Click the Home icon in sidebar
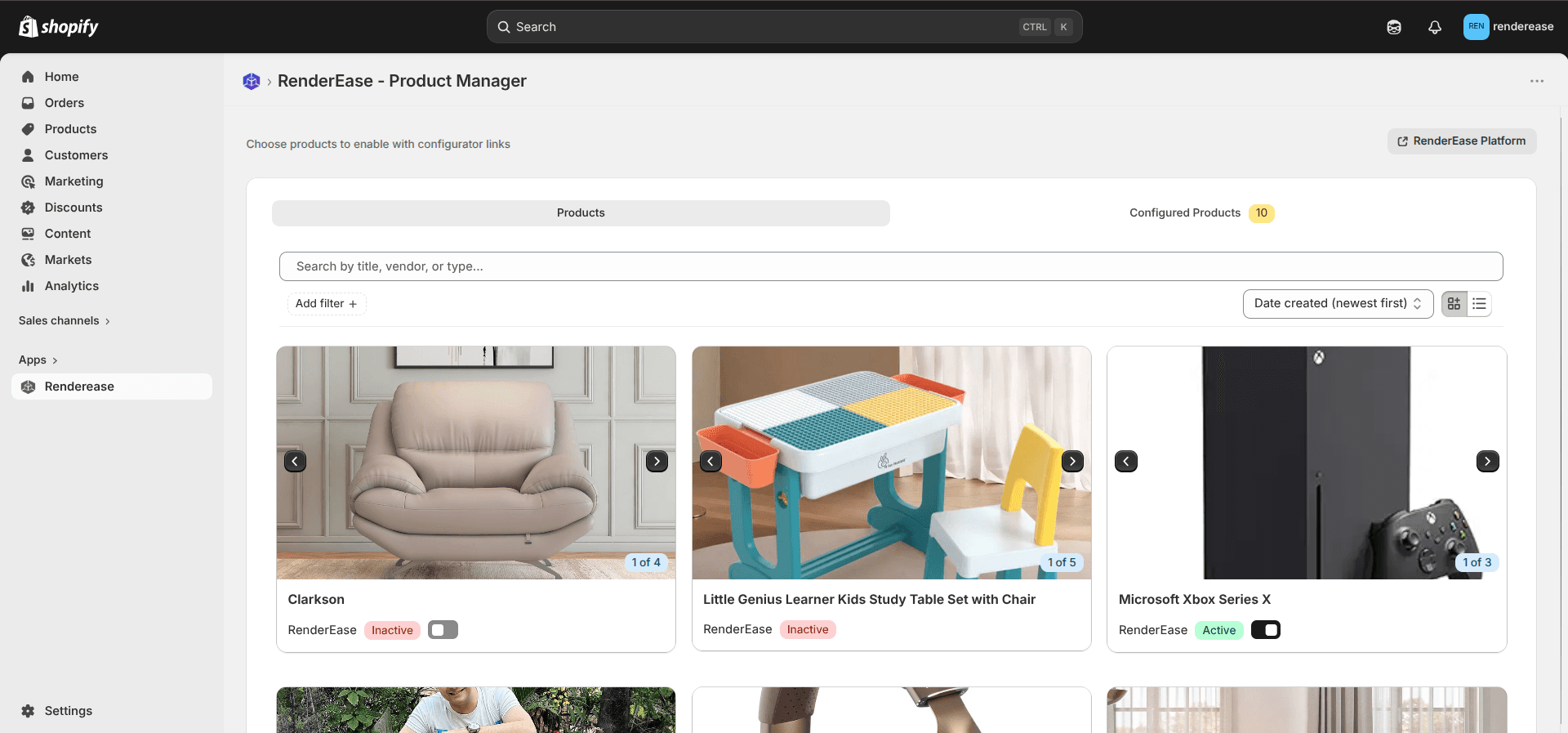Screen dimensions: 1568x733 28,77
